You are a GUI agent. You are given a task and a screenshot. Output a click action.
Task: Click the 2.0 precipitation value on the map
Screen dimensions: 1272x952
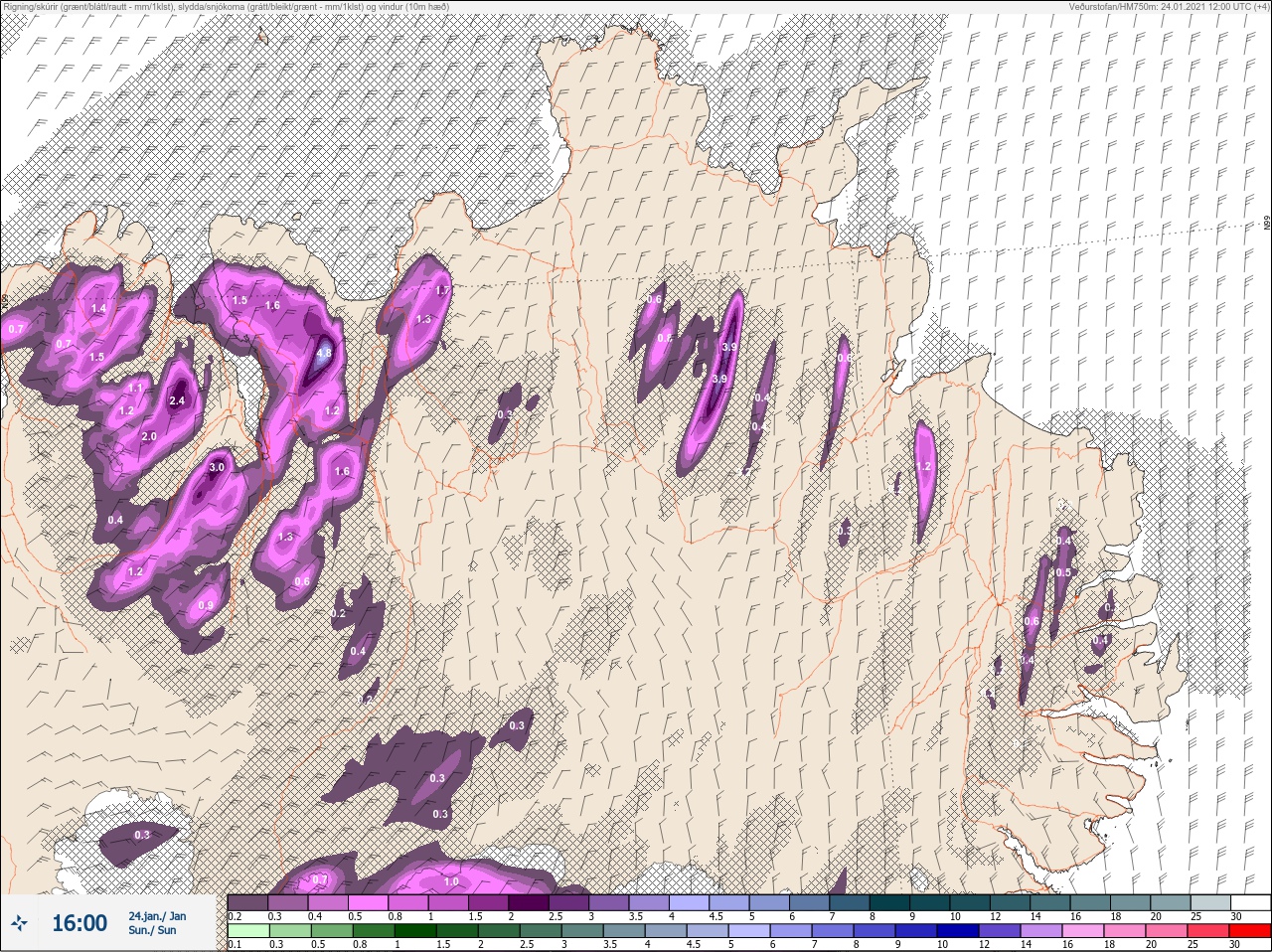pos(149,437)
